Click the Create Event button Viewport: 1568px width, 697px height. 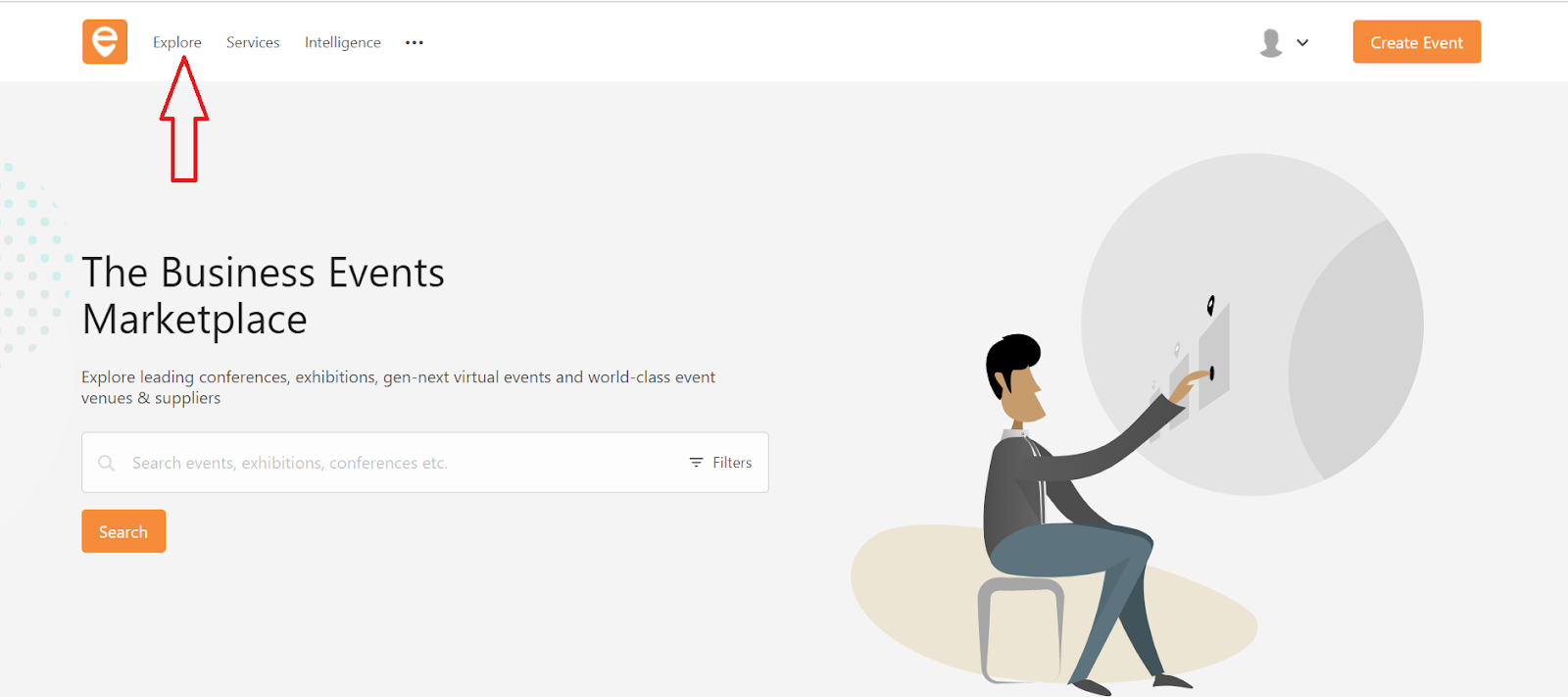1417,42
